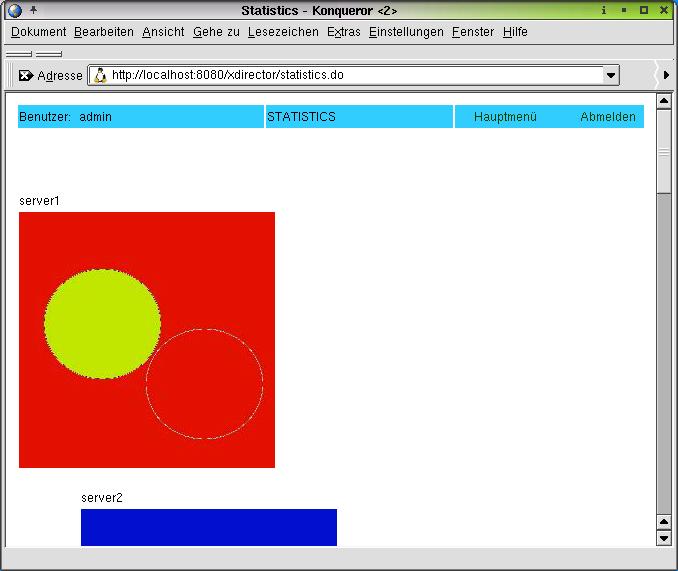
Task: Click the address URL input field
Action: click(350, 75)
